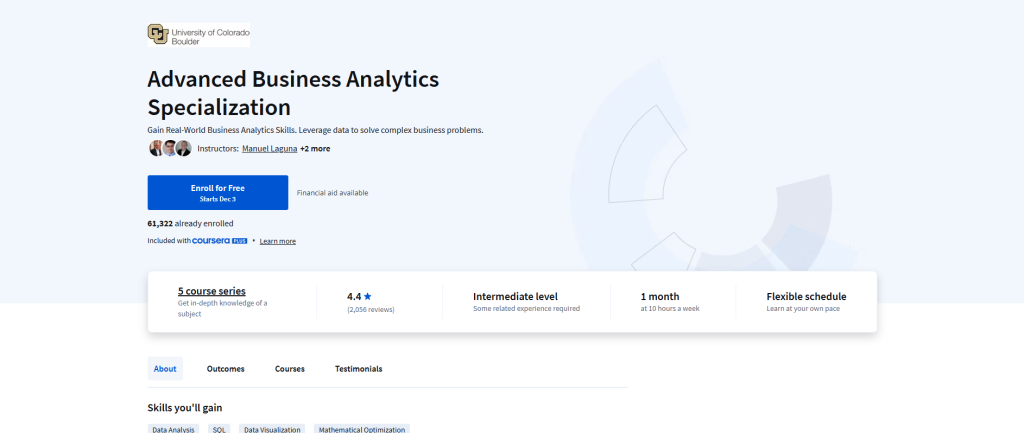Click the SQL skill tag
The height and width of the screenshot is (433, 1024).
219,429
